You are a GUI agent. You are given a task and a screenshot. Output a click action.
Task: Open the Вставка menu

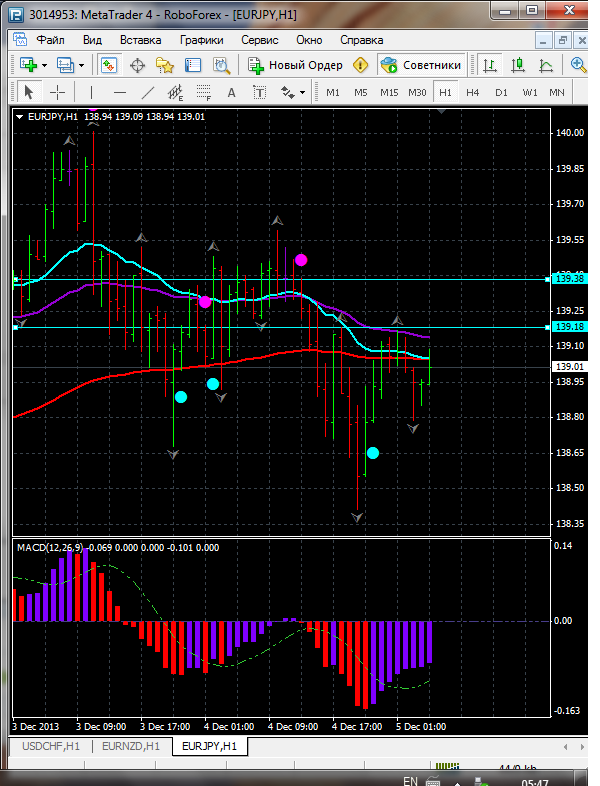click(x=140, y=40)
